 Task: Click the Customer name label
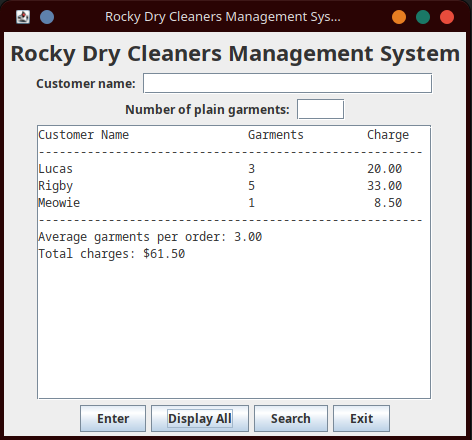click(86, 84)
